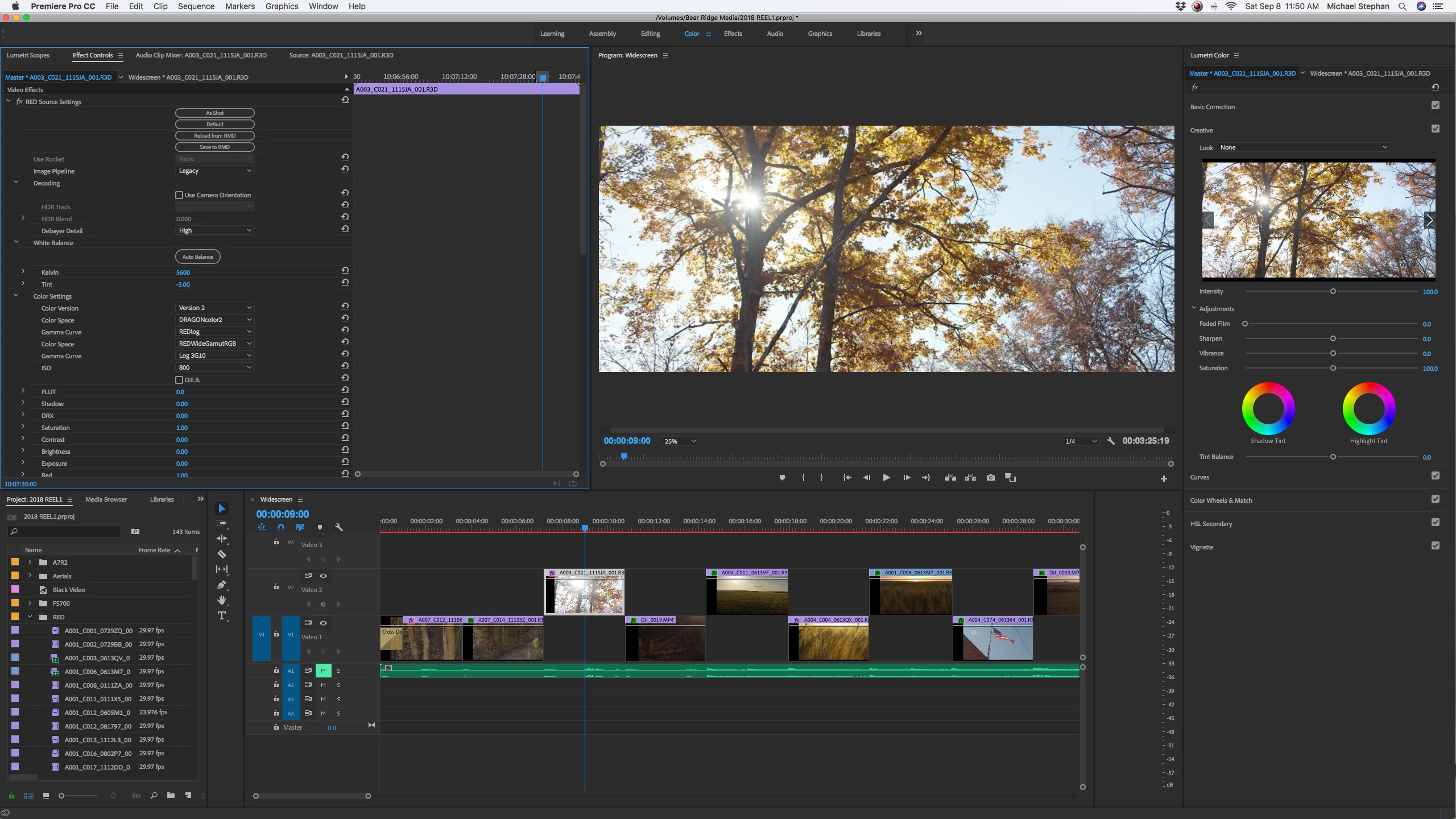Viewport: 1456px width, 819px height.
Task: Select the Razor tool
Action: pos(222,554)
